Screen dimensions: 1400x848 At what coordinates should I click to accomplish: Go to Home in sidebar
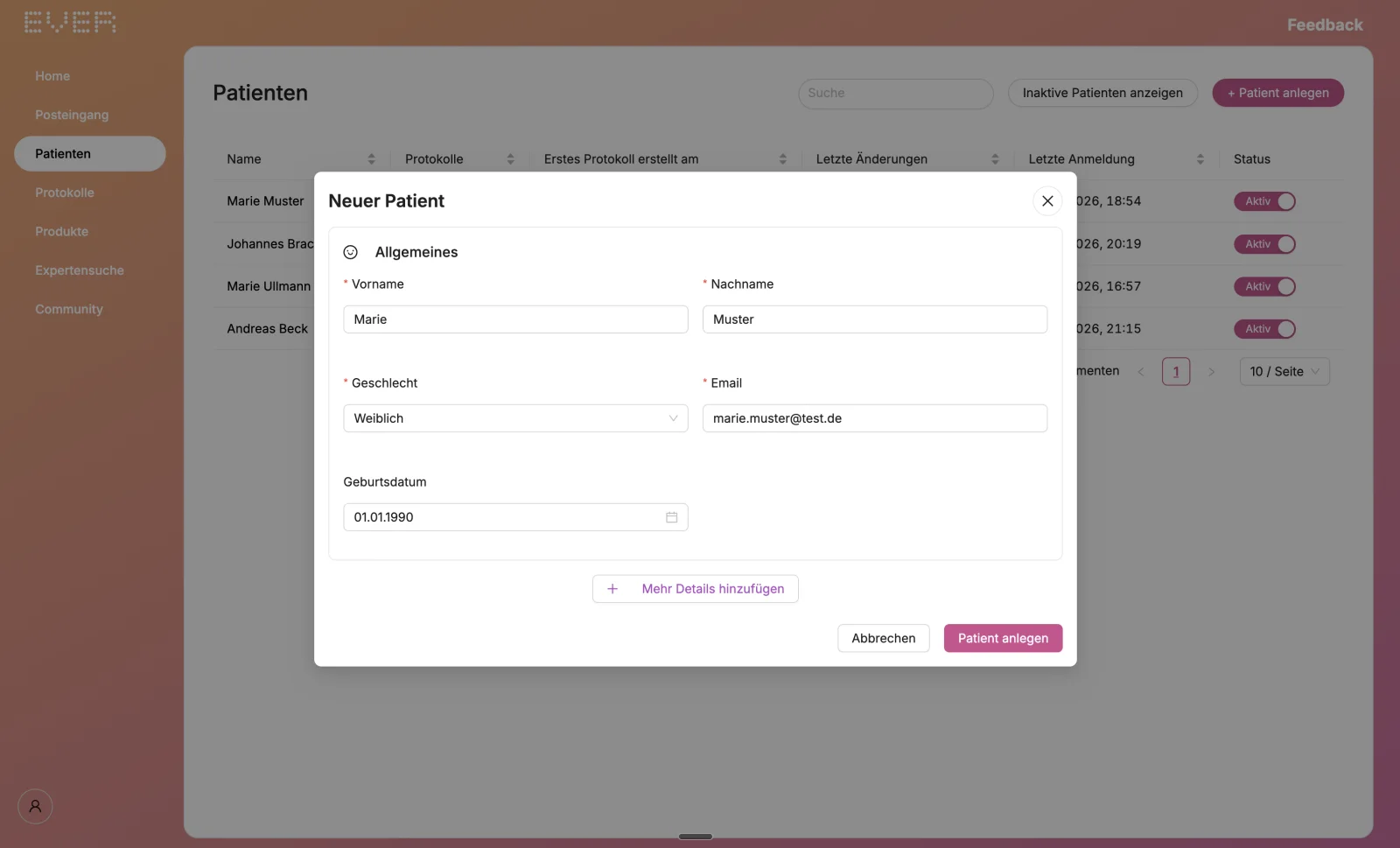(52, 76)
